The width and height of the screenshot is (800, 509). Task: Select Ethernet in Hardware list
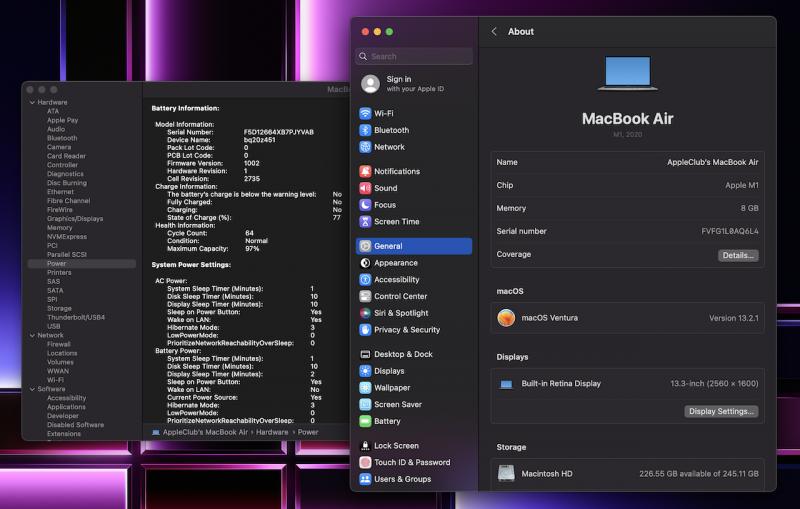pyautogui.click(x=60, y=192)
